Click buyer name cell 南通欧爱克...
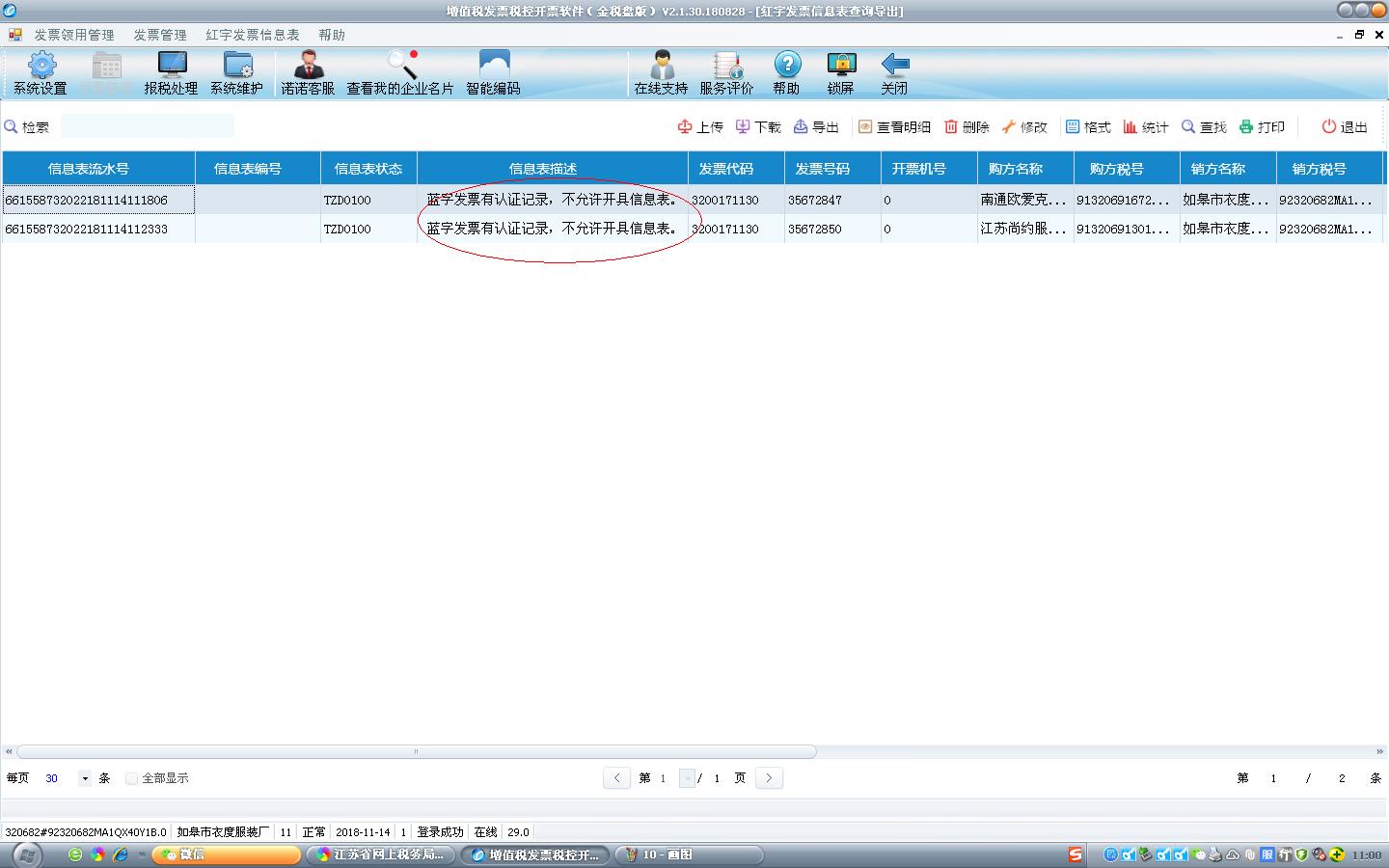 [x=1025, y=200]
